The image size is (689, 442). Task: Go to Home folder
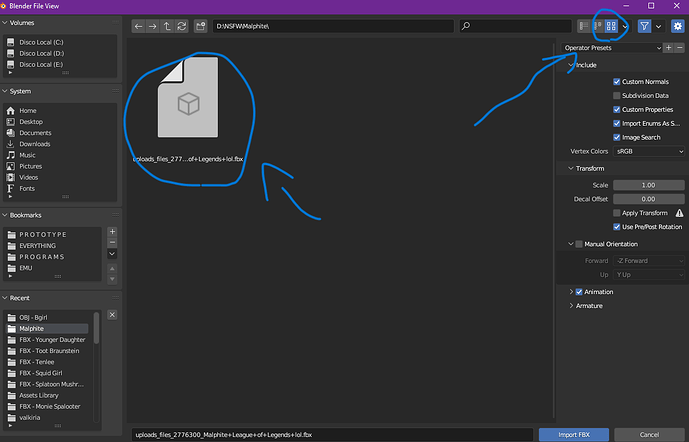28,111
